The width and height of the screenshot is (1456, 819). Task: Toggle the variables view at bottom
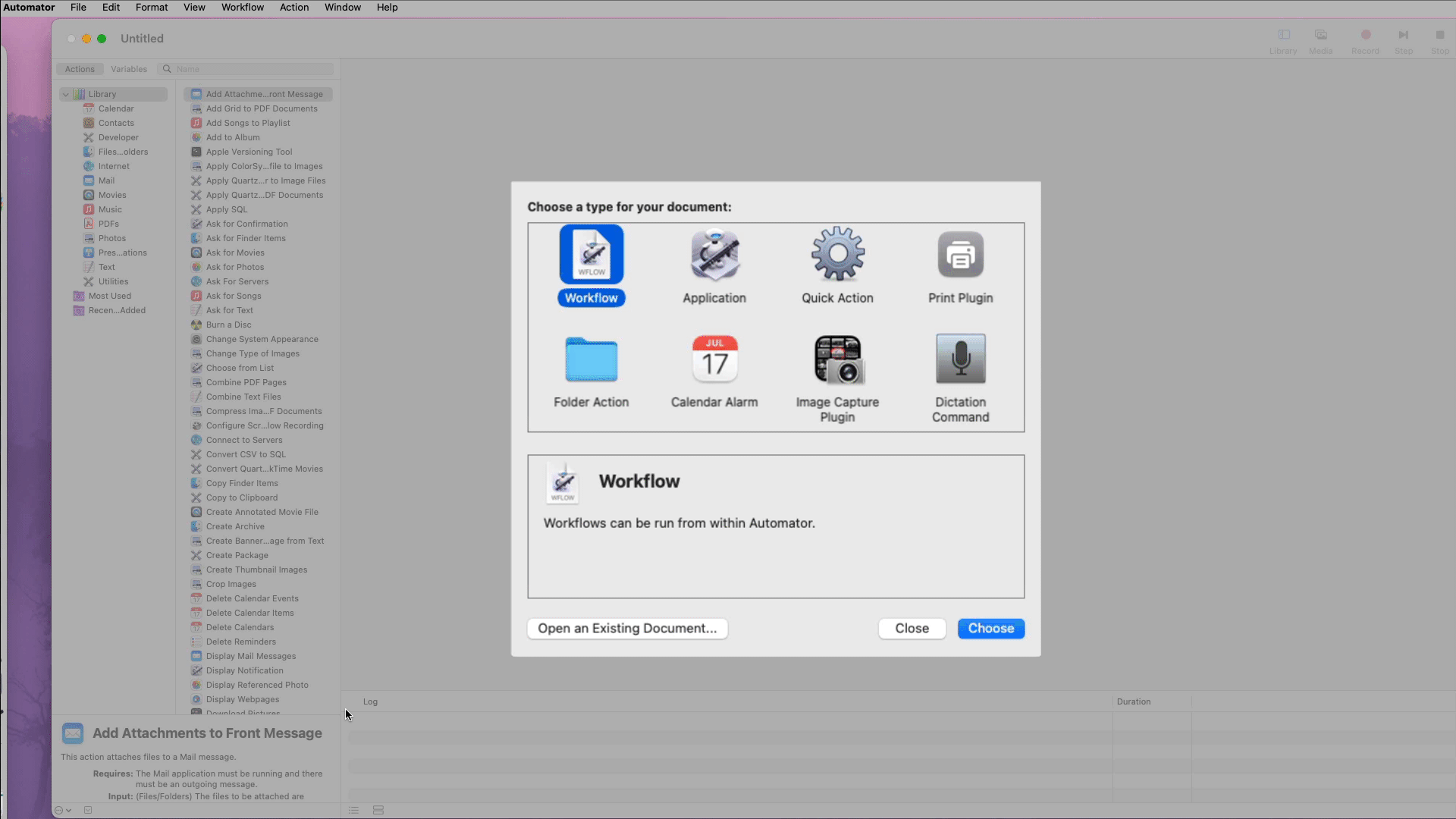378,810
